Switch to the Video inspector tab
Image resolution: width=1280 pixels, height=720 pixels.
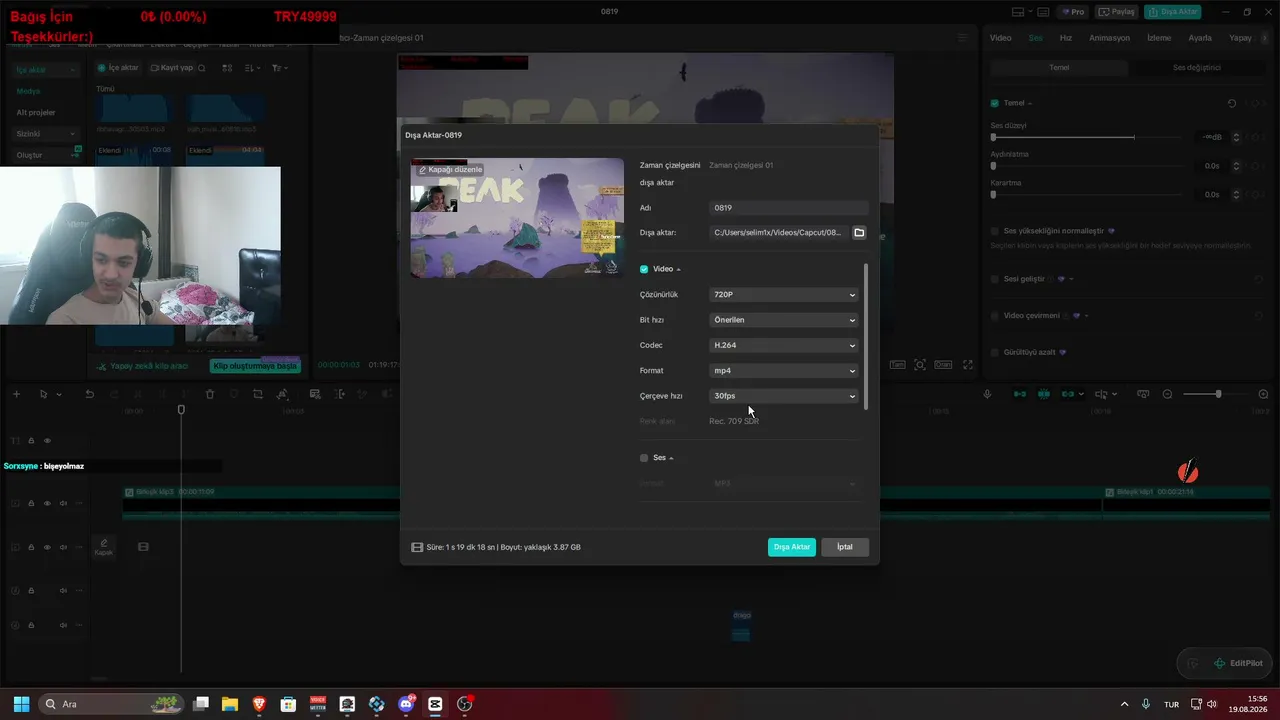tap(1001, 38)
